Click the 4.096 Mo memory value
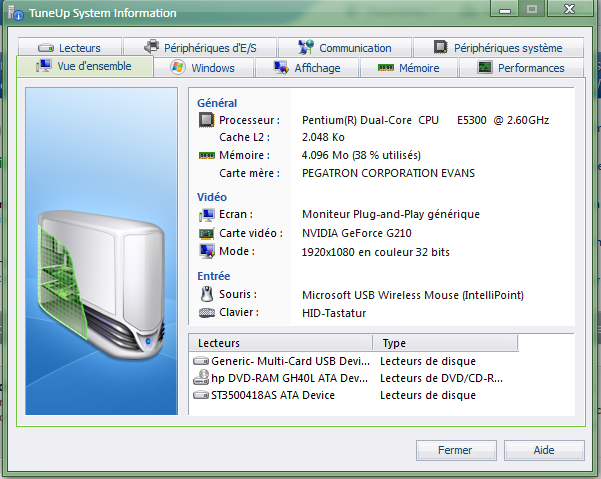 361,155
